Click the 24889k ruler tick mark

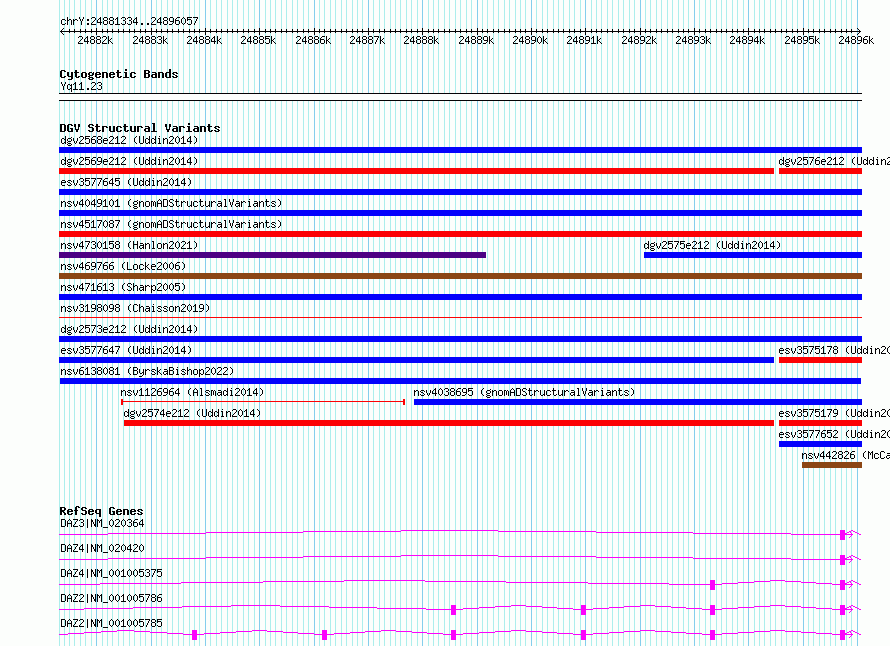tap(476, 31)
